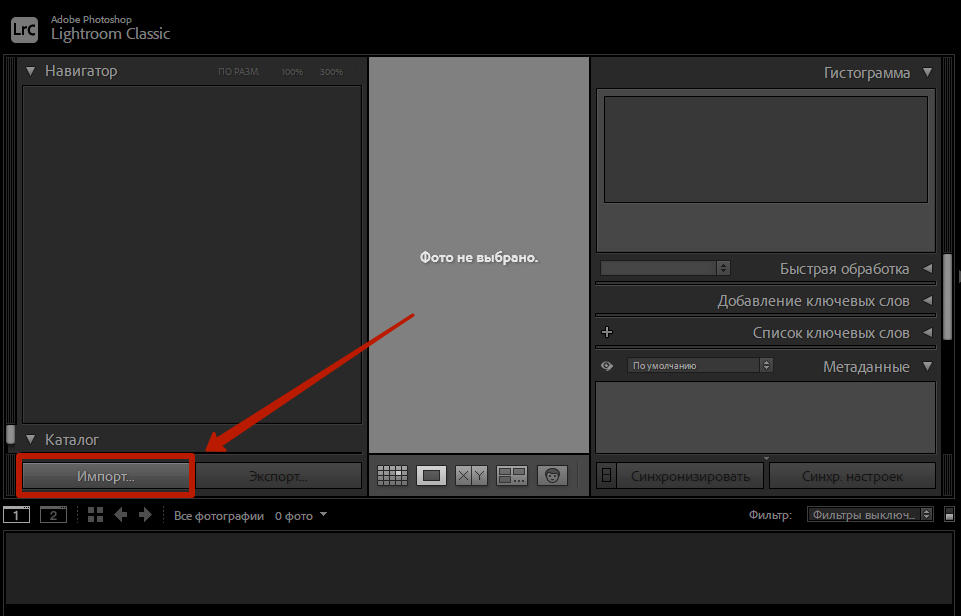Go forward with right arrow
The height and width of the screenshot is (616, 961).
click(x=145, y=515)
